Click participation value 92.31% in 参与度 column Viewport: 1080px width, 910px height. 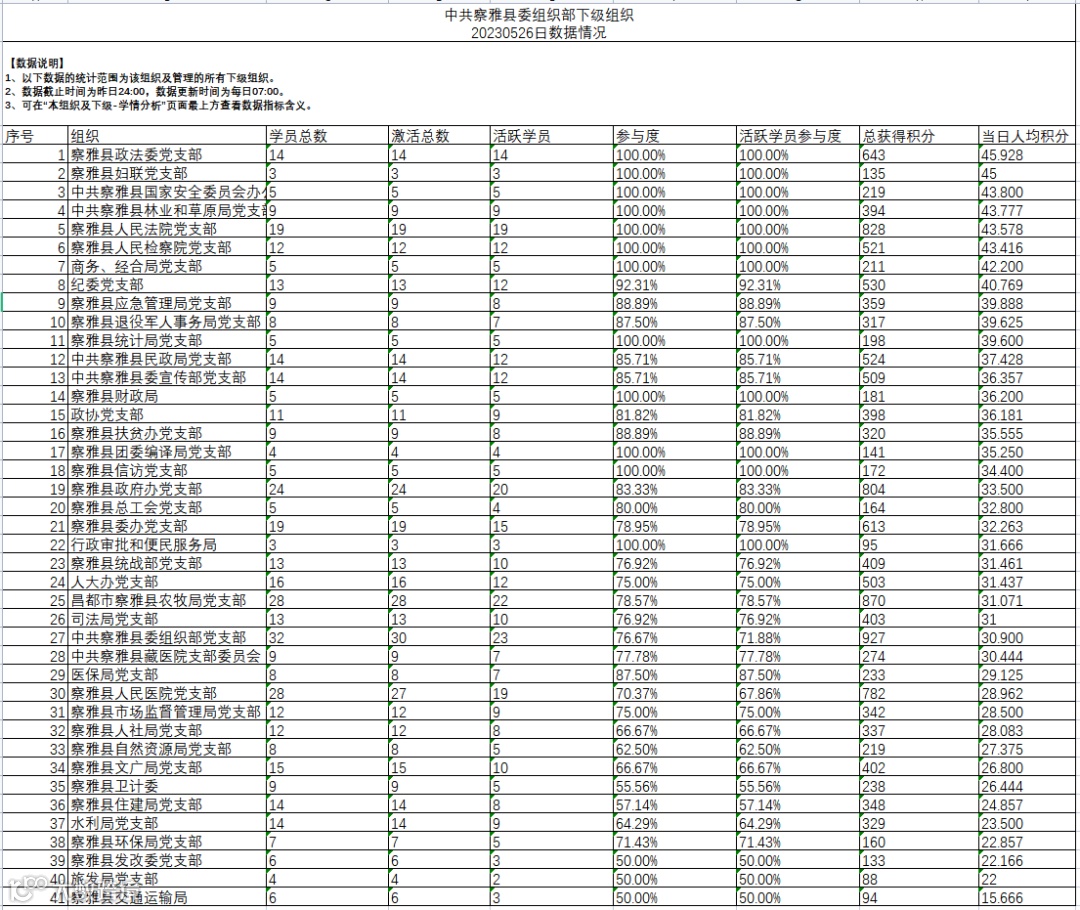click(675, 285)
